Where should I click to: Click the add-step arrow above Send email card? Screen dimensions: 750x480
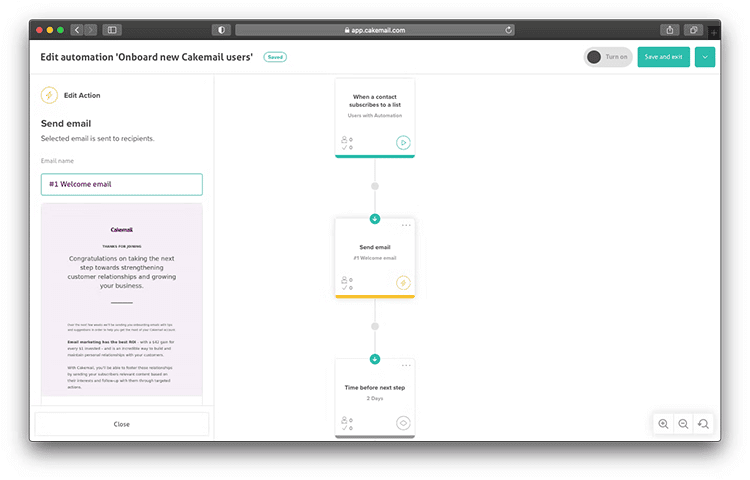point(375,219)
